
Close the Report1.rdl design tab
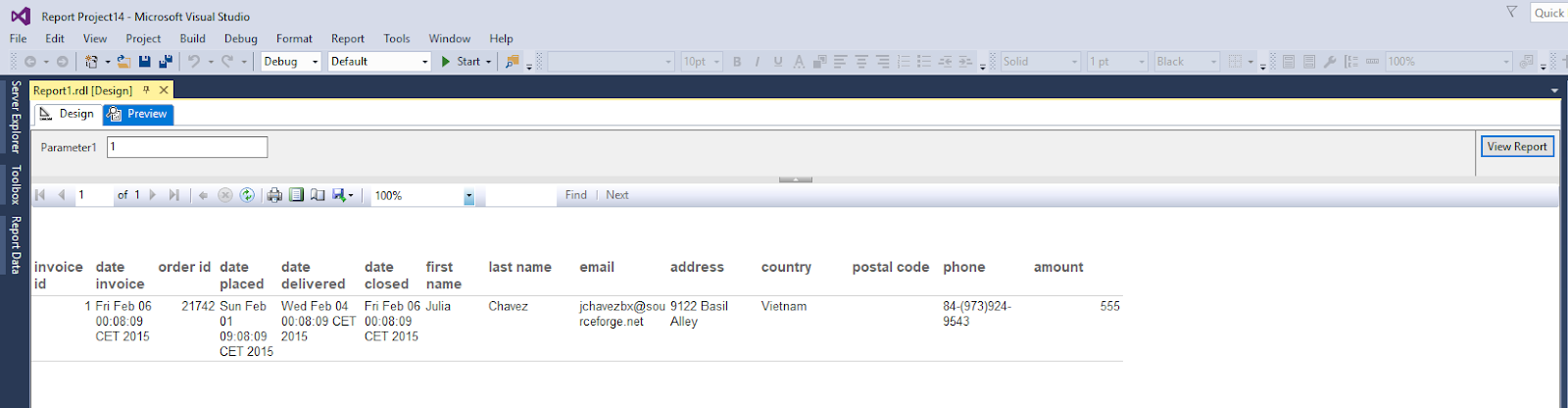[x=164, y=90]
